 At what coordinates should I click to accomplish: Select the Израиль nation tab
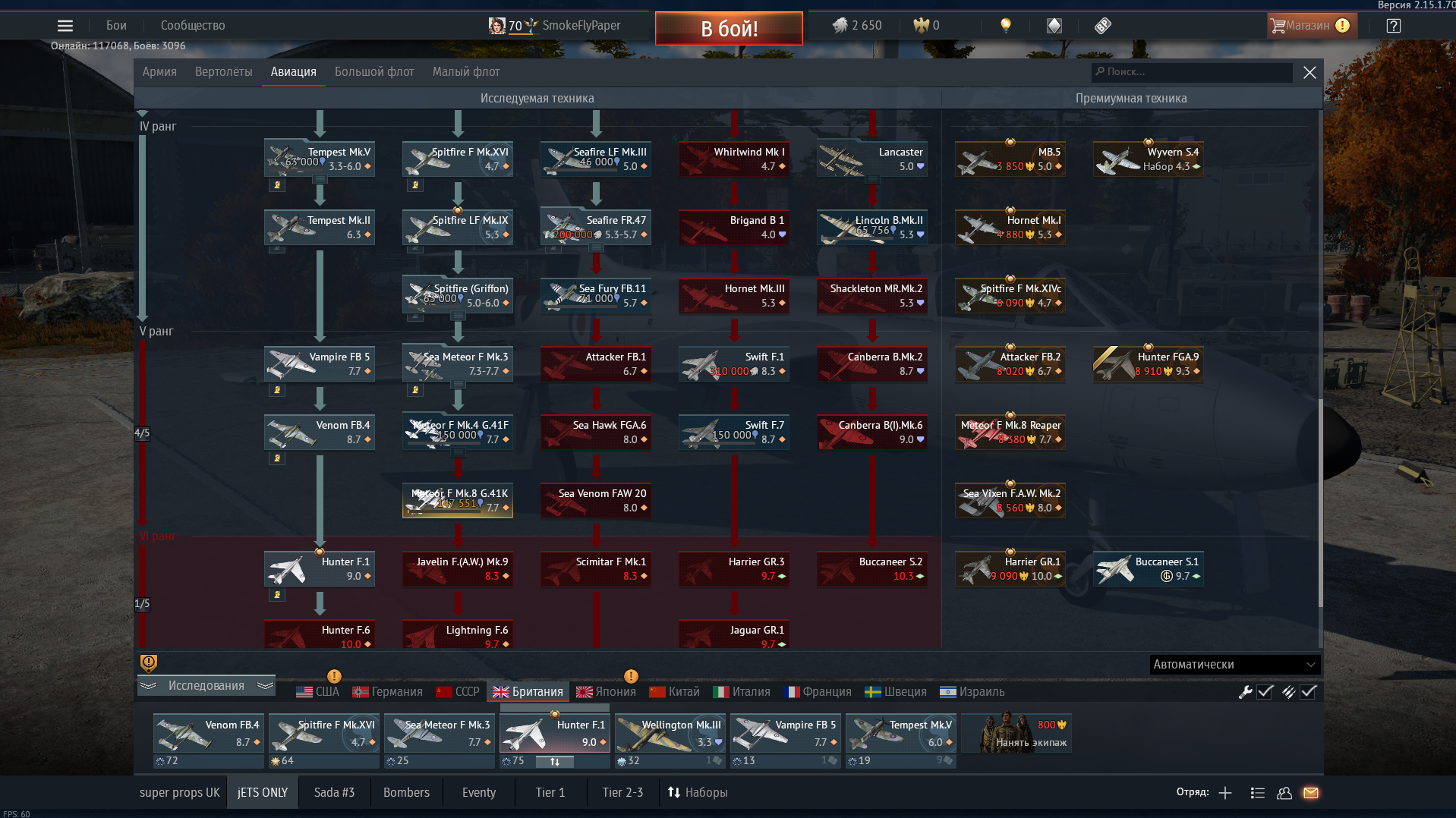point(972,691)
